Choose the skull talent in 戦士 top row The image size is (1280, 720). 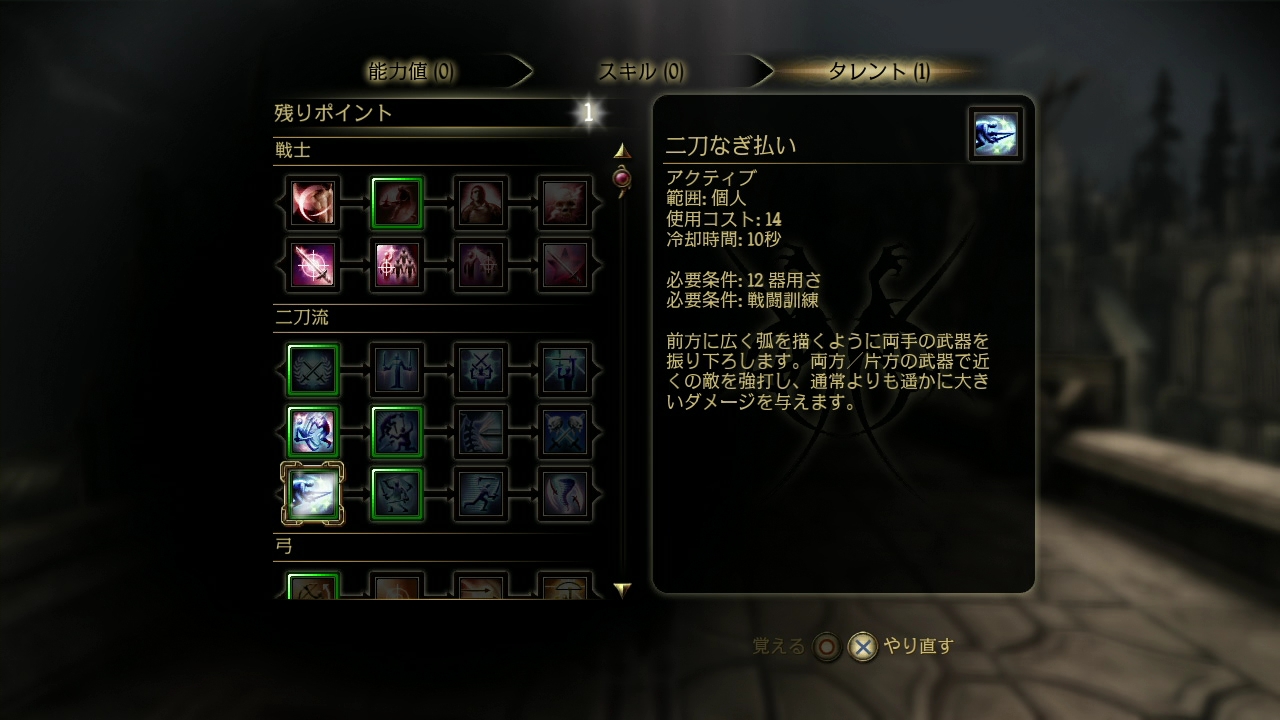tap(565, 203)
